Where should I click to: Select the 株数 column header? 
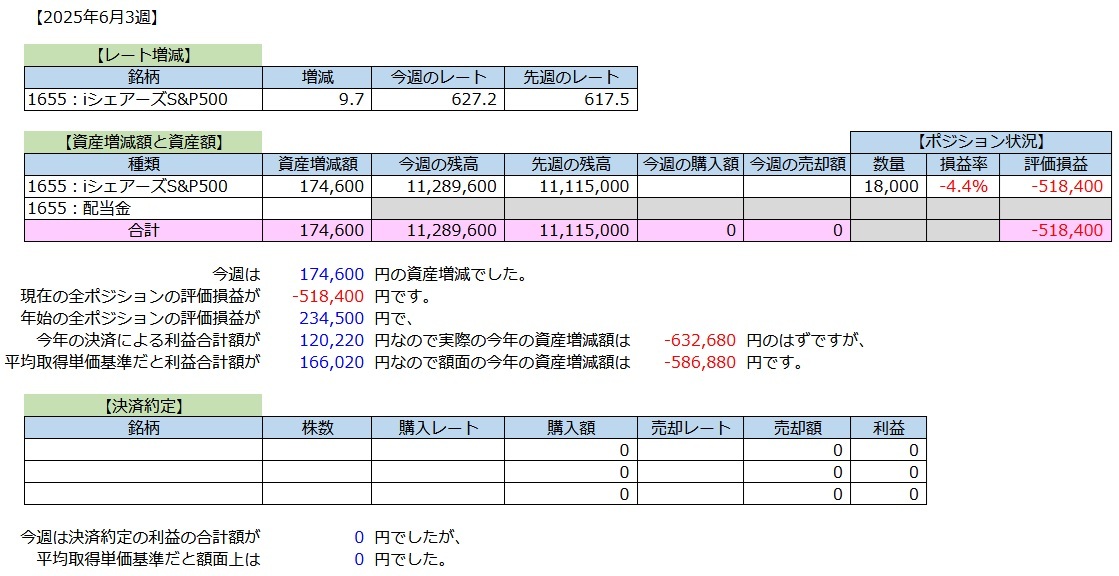[x=317, y=428]
